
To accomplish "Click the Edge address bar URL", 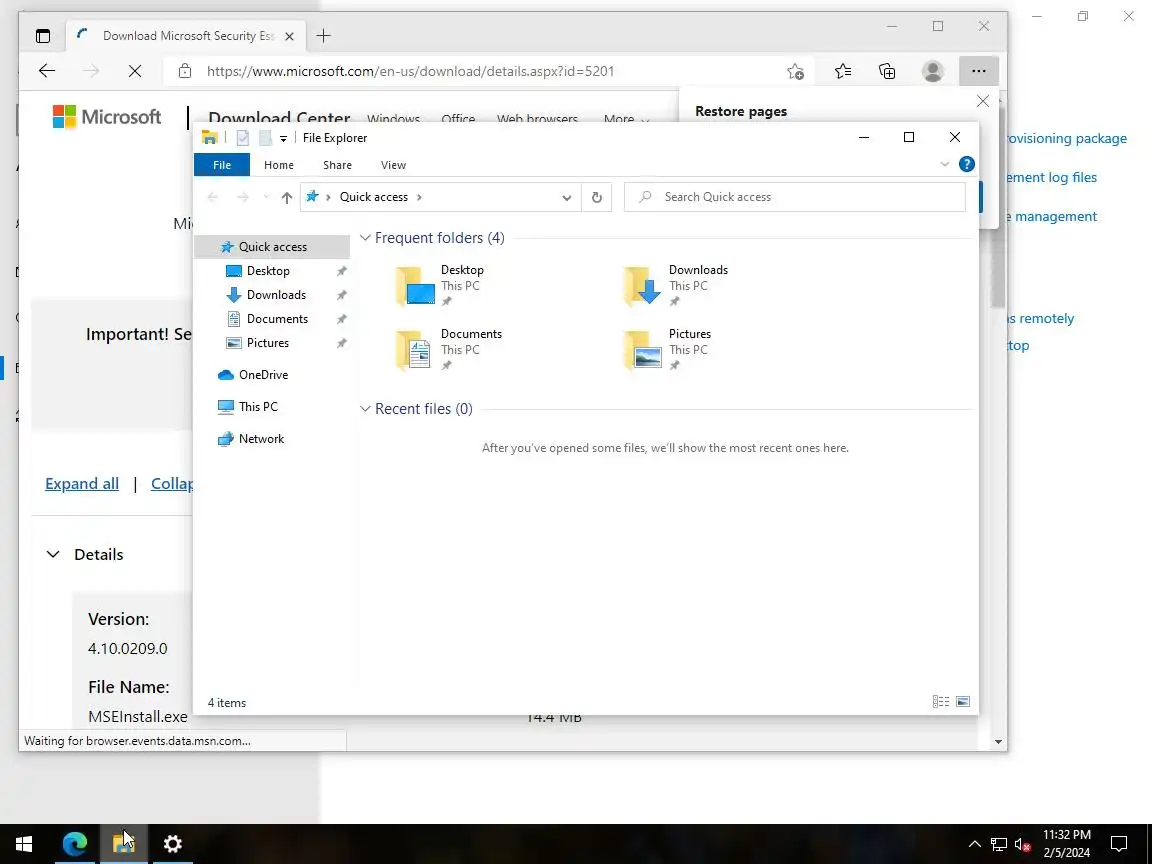I will (x=410, y=71).
